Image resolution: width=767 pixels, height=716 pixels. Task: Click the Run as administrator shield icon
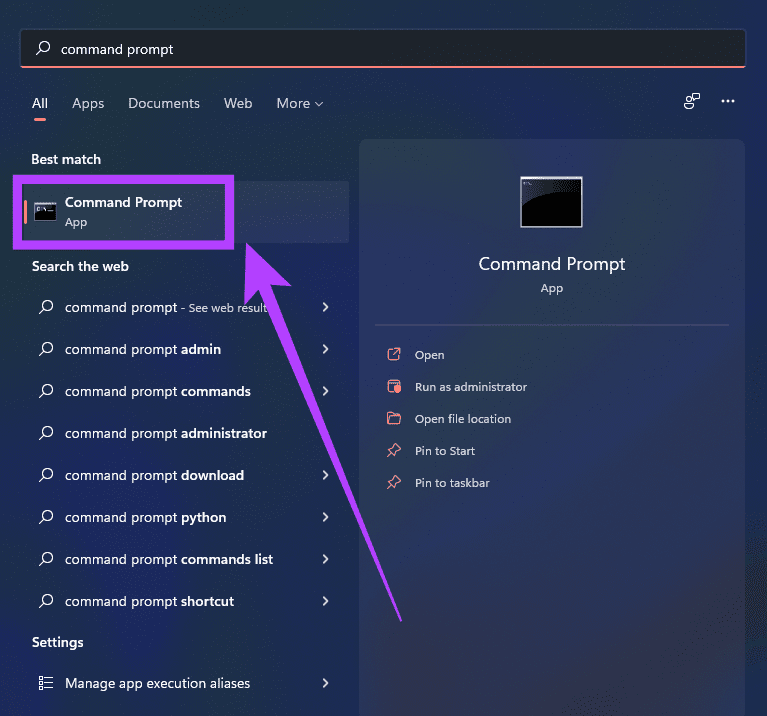pos(394,386)
